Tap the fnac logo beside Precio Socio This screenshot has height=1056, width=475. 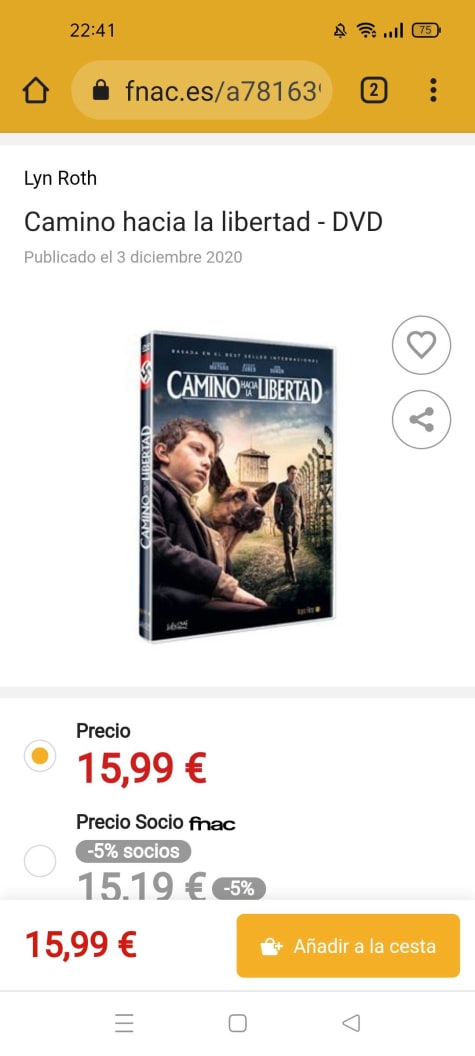(212, 823)
